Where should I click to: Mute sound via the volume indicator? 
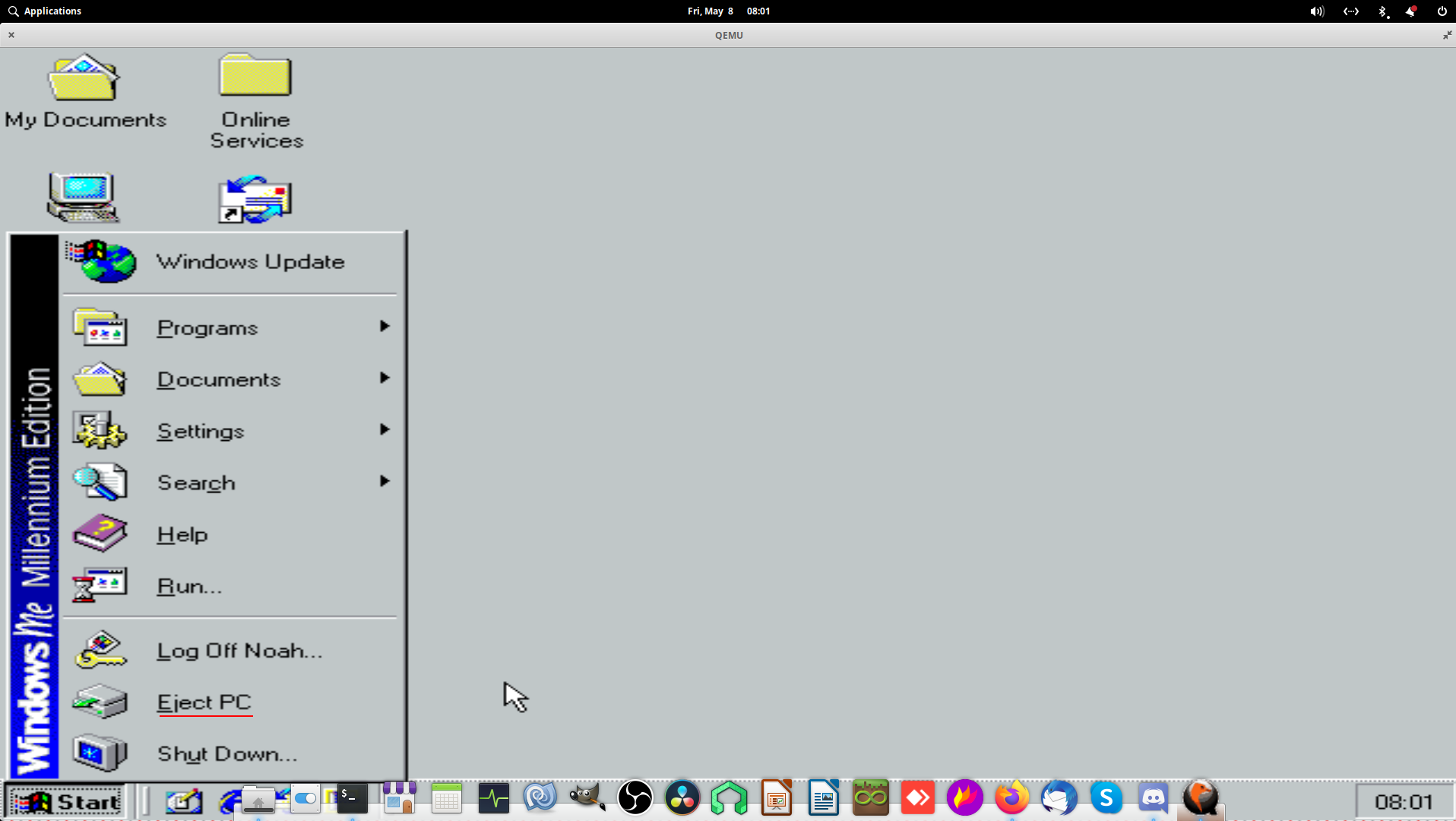tap(1316, 11)
